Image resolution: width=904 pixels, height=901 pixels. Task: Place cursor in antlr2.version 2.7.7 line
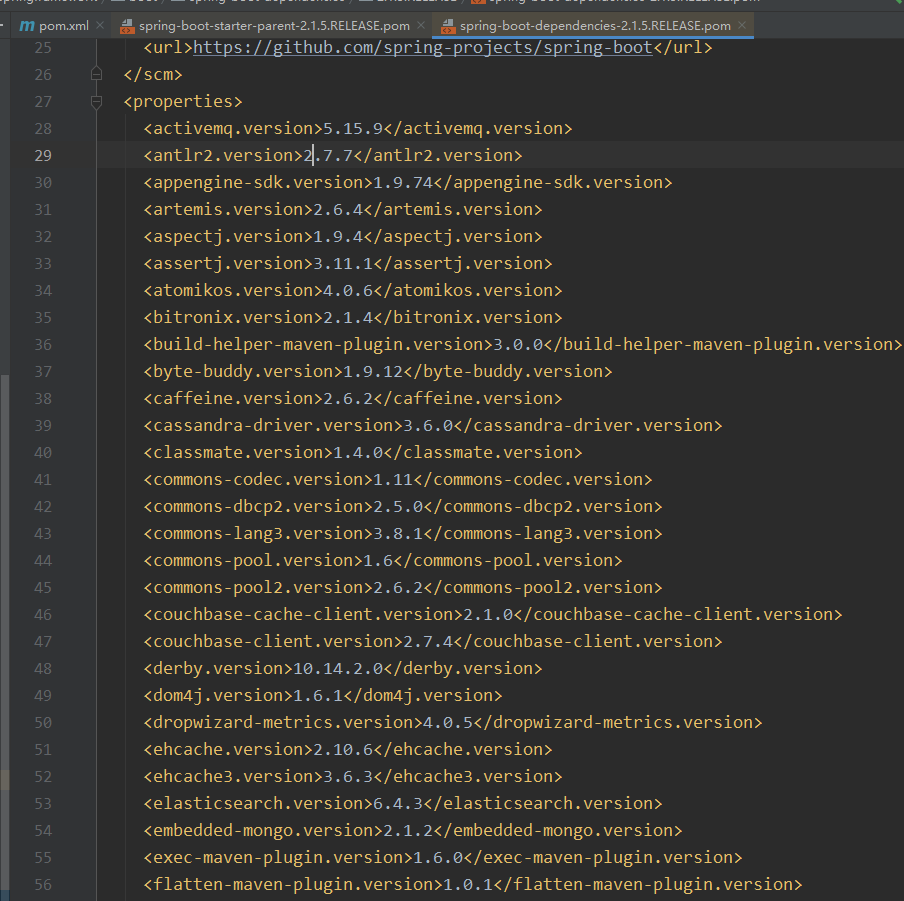point(333,156)
